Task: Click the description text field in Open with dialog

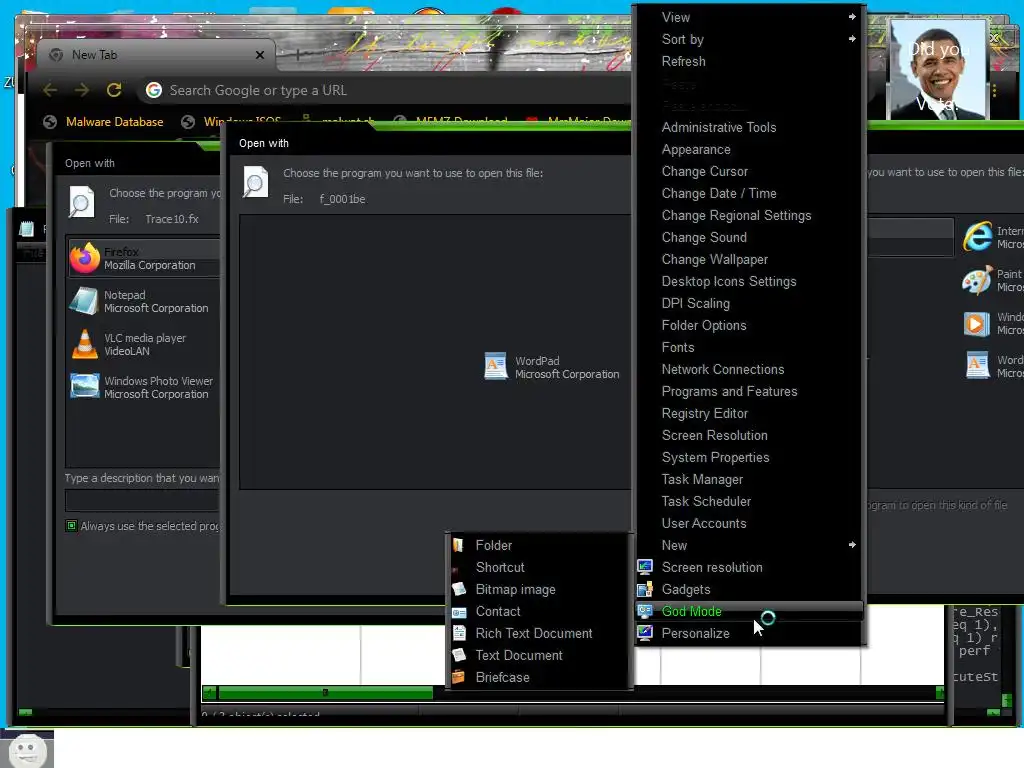Action: point(142,500)
